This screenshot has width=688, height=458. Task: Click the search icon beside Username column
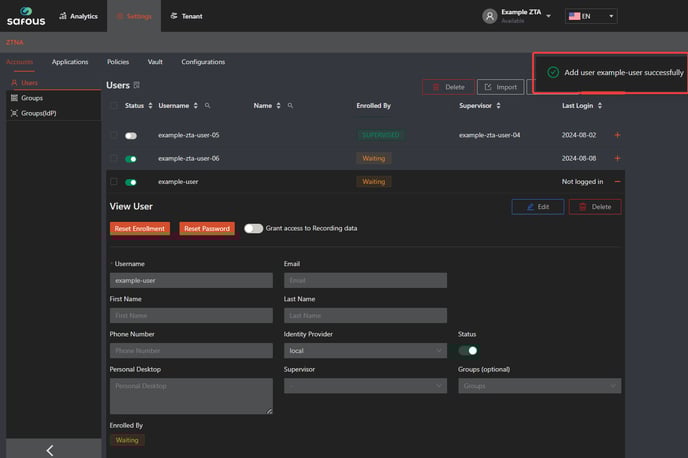point(207,105)
